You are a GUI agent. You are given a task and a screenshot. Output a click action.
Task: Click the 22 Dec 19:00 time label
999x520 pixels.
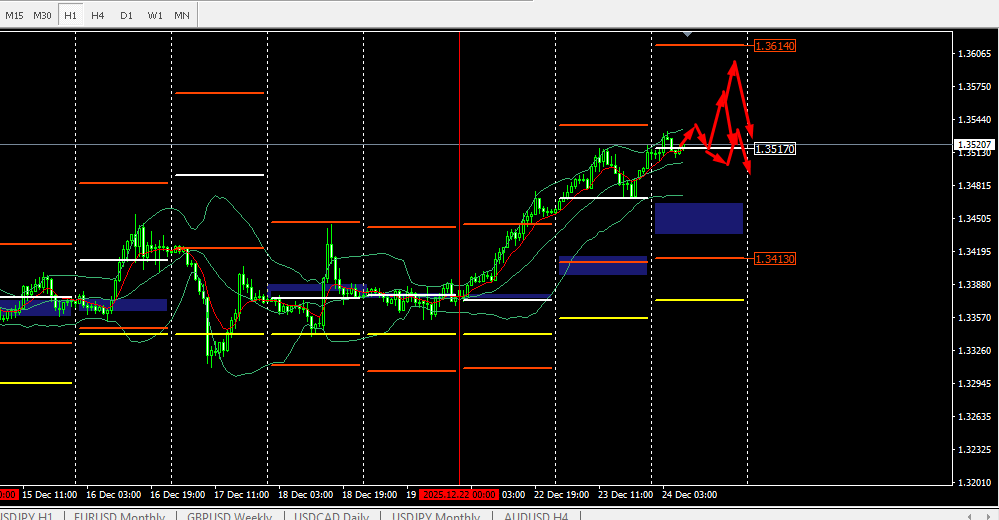coord(561,495)
